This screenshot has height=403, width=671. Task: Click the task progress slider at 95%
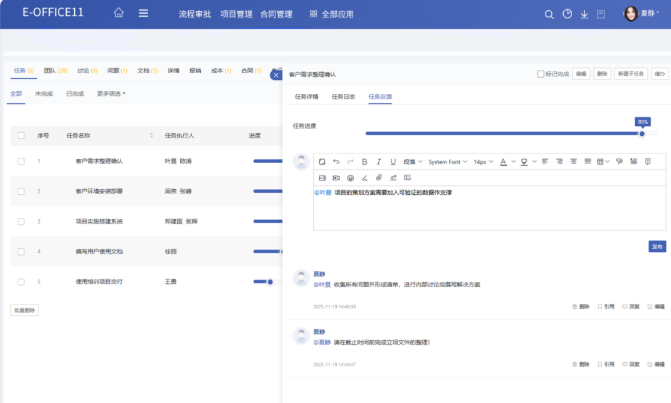click(642, 133)
